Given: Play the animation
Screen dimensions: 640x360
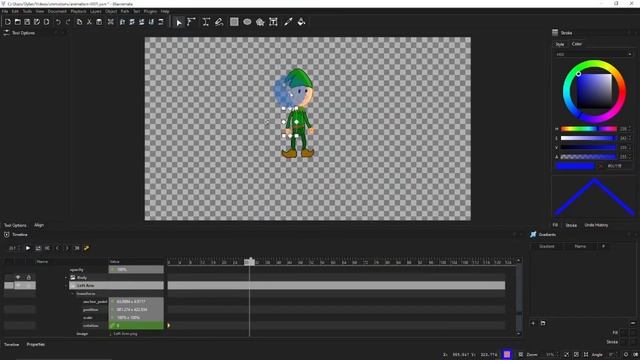Looking at the screenshot, I should (x=28, y=248).
